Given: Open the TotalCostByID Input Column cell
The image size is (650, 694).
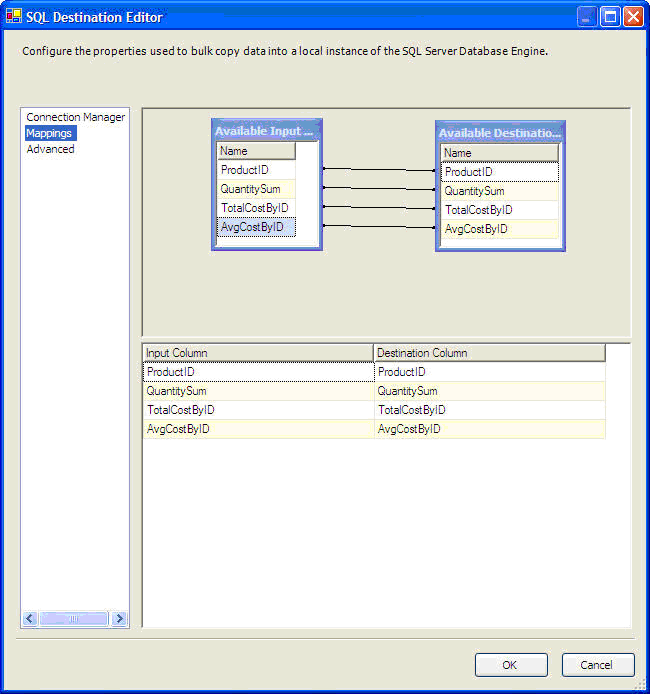Looking at the screenshot, I should click(258, 410).
